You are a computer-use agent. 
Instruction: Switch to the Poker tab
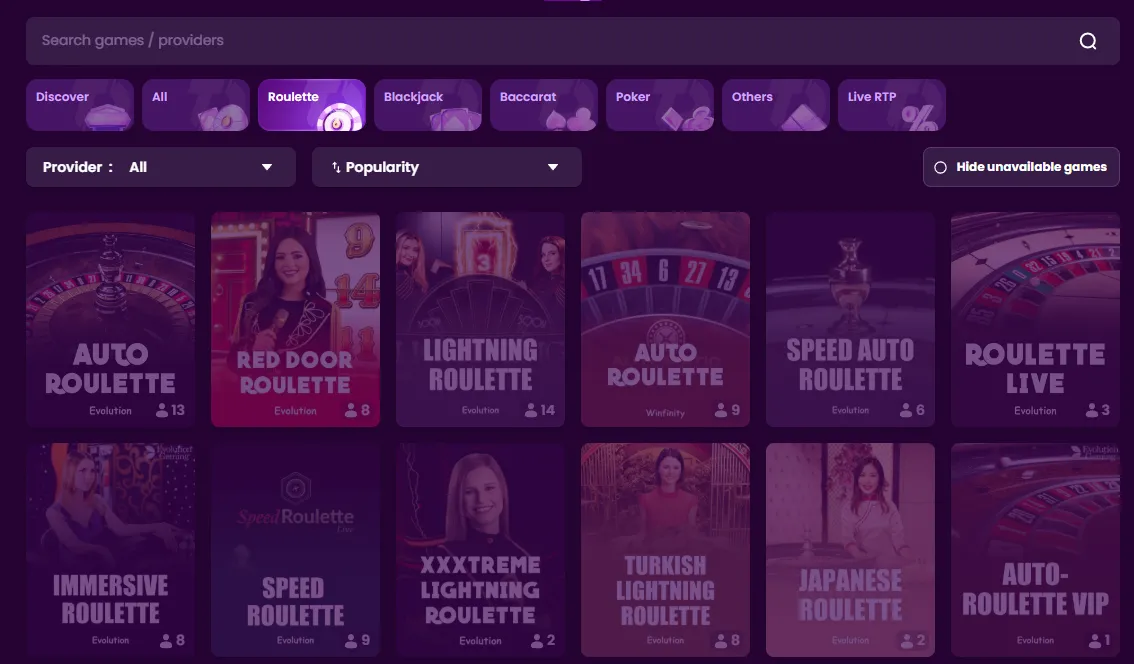point(660,105)
